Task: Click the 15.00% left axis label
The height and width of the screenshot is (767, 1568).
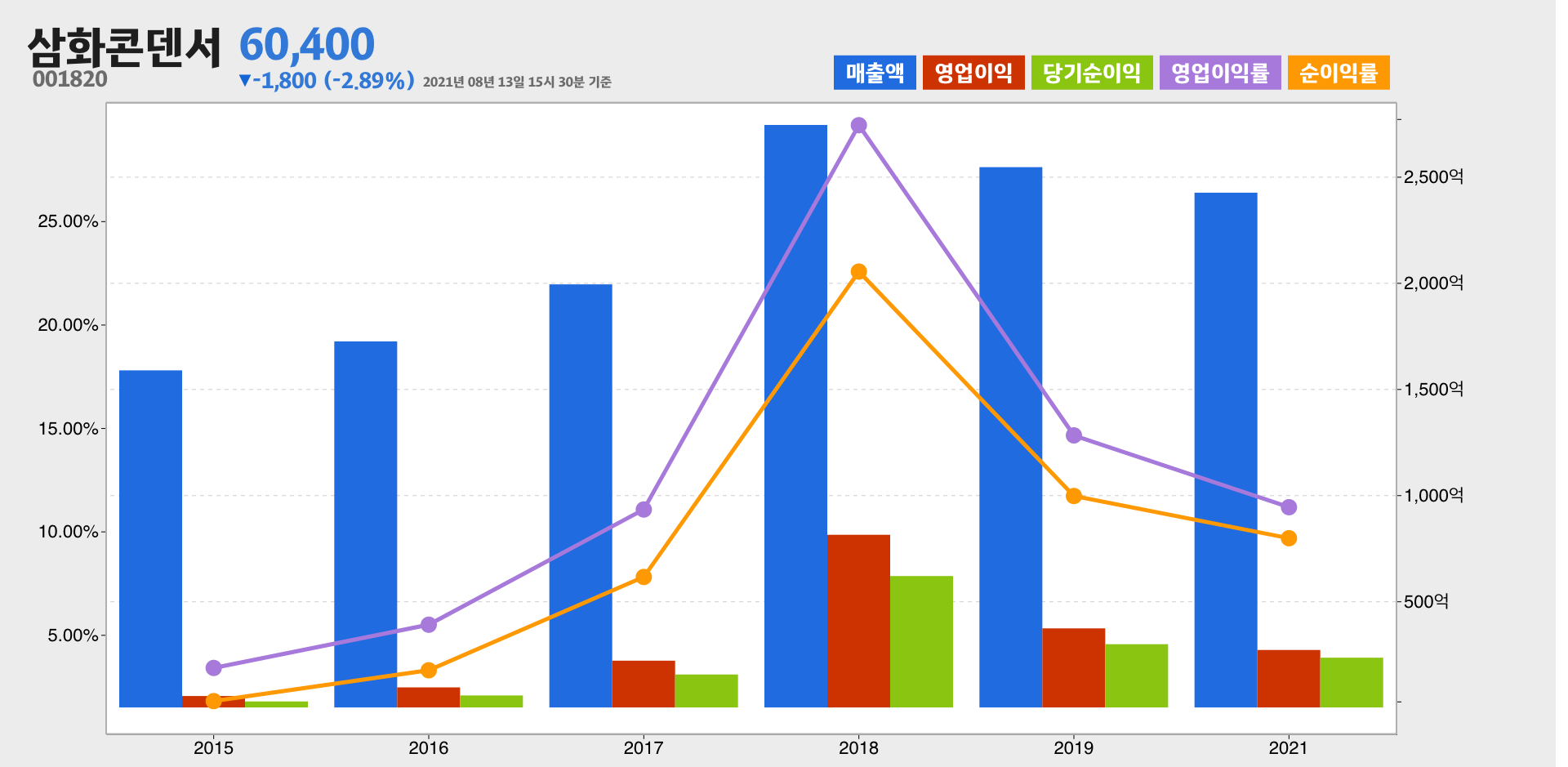Action: (x=68, y=429)
